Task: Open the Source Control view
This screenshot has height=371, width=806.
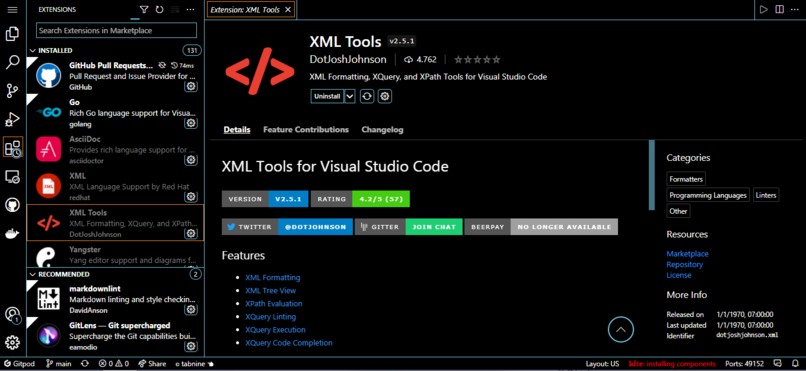Action: pos(12,91)
